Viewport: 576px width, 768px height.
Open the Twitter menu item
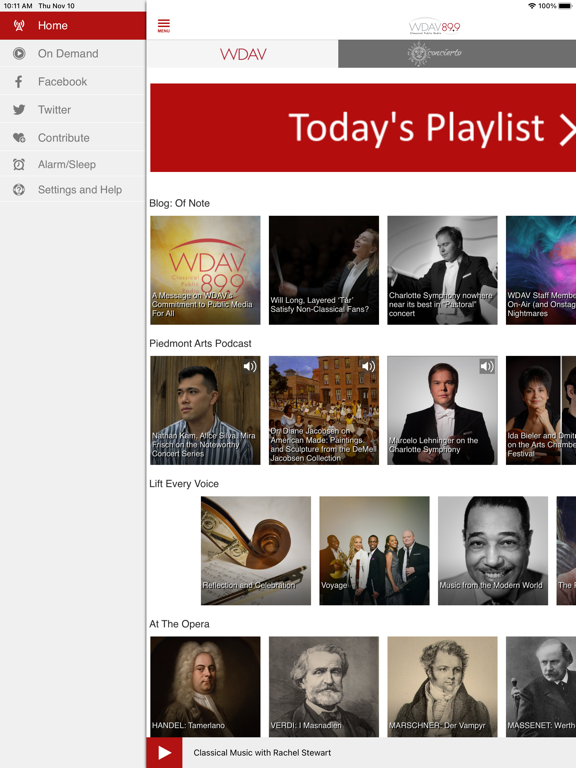point(73,110)
